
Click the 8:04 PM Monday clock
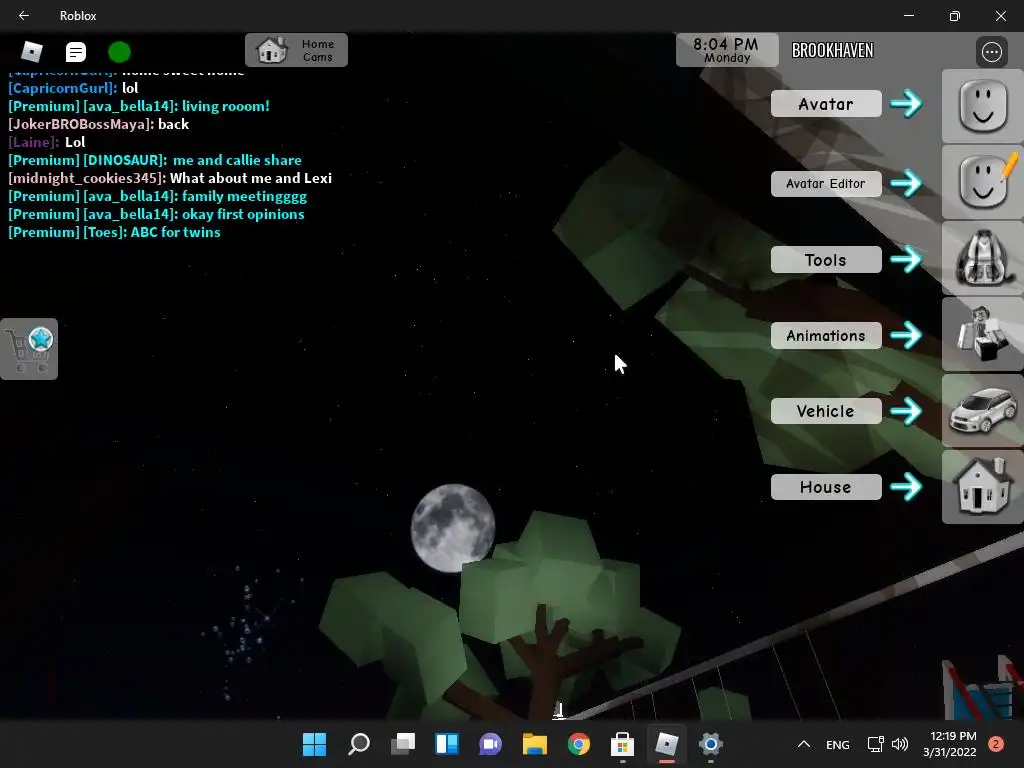726,50
